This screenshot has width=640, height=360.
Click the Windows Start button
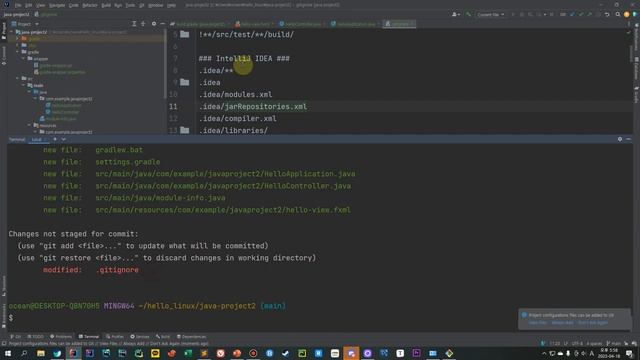pos(7,353)
